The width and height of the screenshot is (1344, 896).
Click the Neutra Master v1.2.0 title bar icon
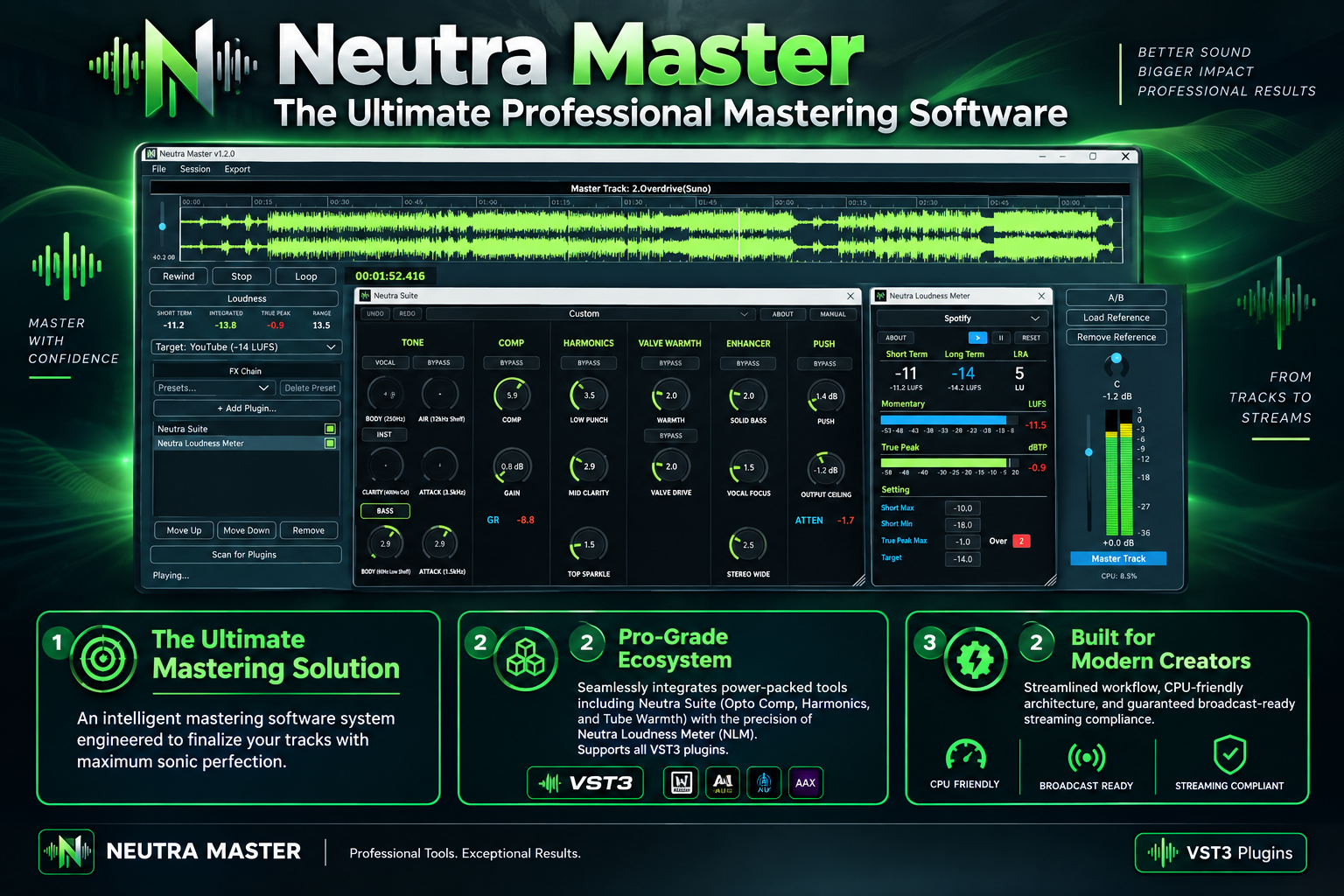pos(152,153)
